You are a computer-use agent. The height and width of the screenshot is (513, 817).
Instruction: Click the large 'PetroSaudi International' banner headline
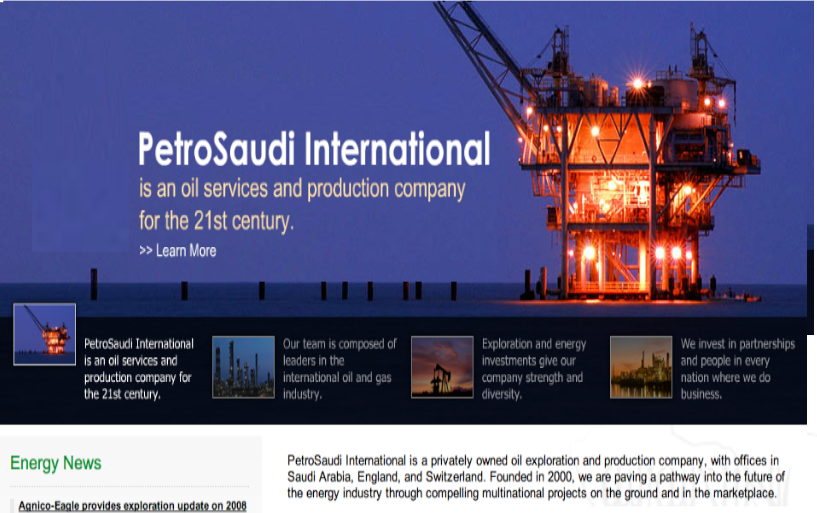(x=314, y=150)
